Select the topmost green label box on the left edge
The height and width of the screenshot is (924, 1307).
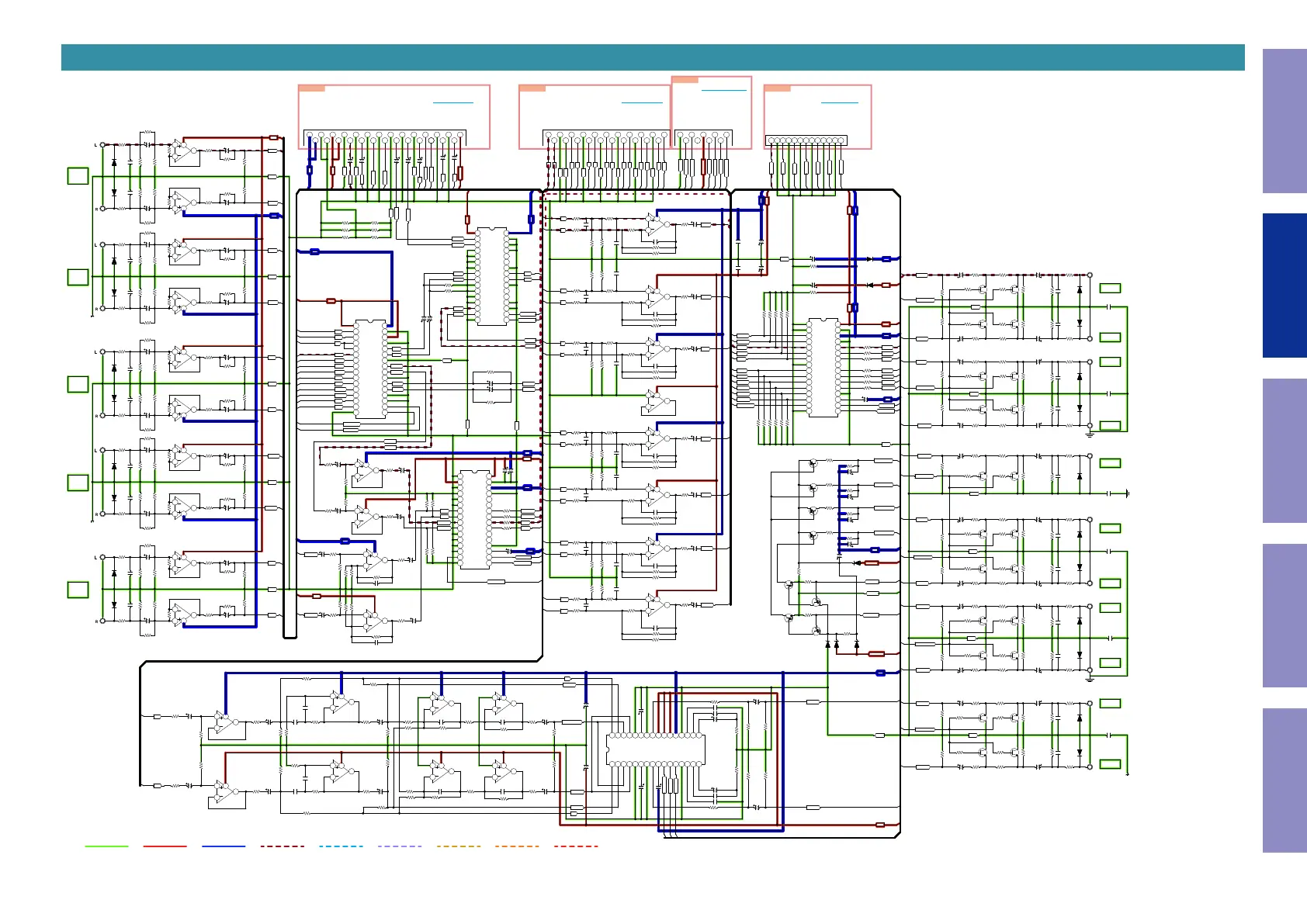78,176
